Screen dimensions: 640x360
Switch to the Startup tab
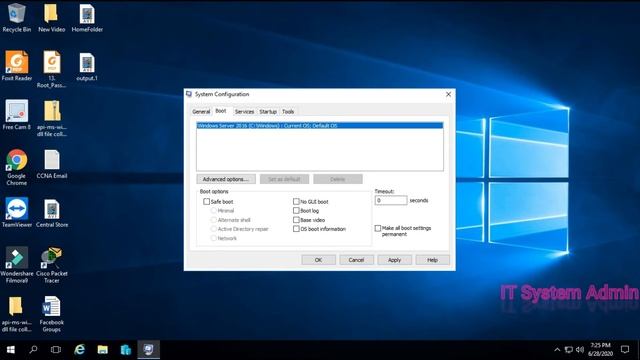268,111
